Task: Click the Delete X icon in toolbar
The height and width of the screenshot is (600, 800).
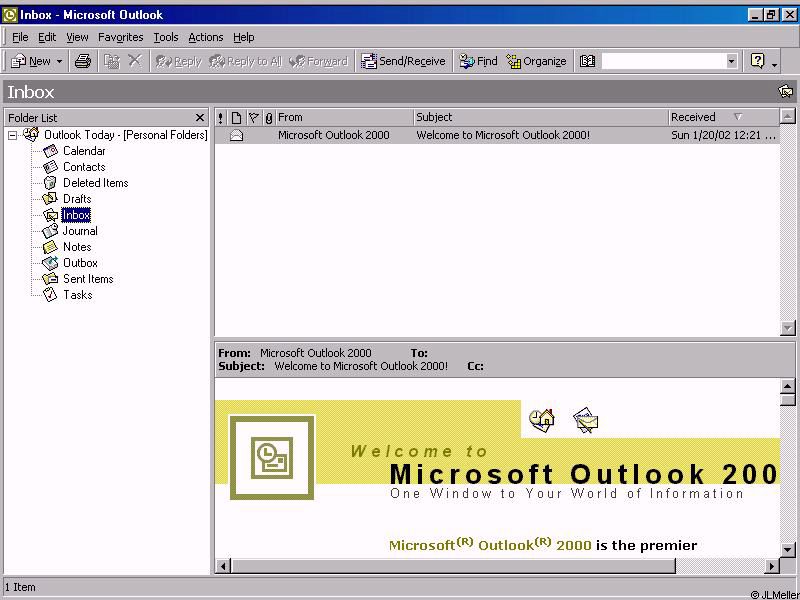Action: [x=135, y=61]
